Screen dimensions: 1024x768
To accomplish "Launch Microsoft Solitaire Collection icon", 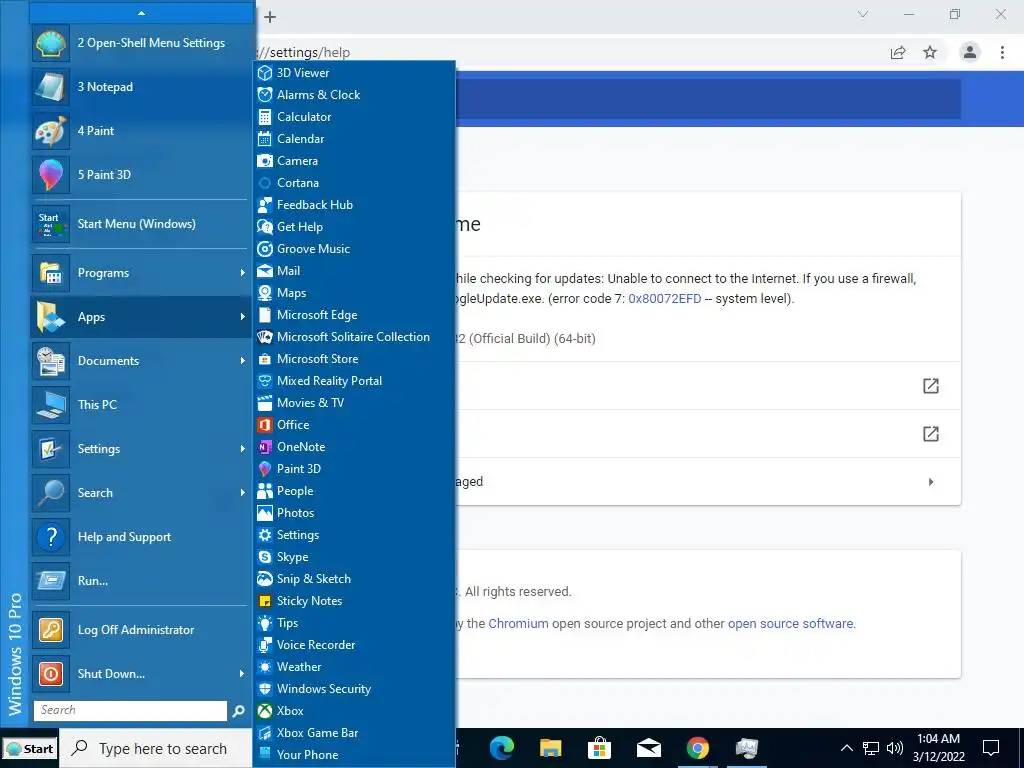I will 264,337.
